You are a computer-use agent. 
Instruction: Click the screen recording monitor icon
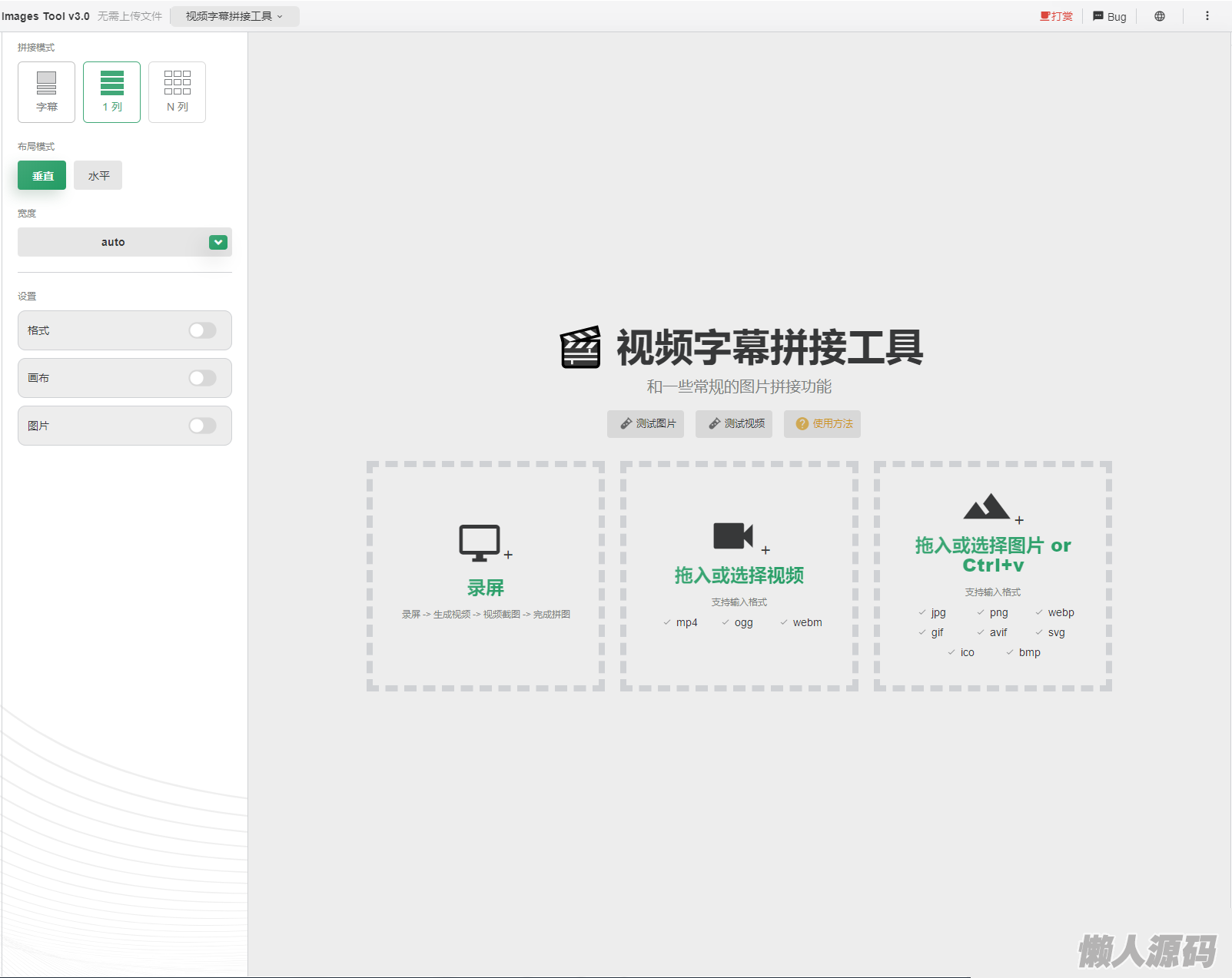(480, 542)
